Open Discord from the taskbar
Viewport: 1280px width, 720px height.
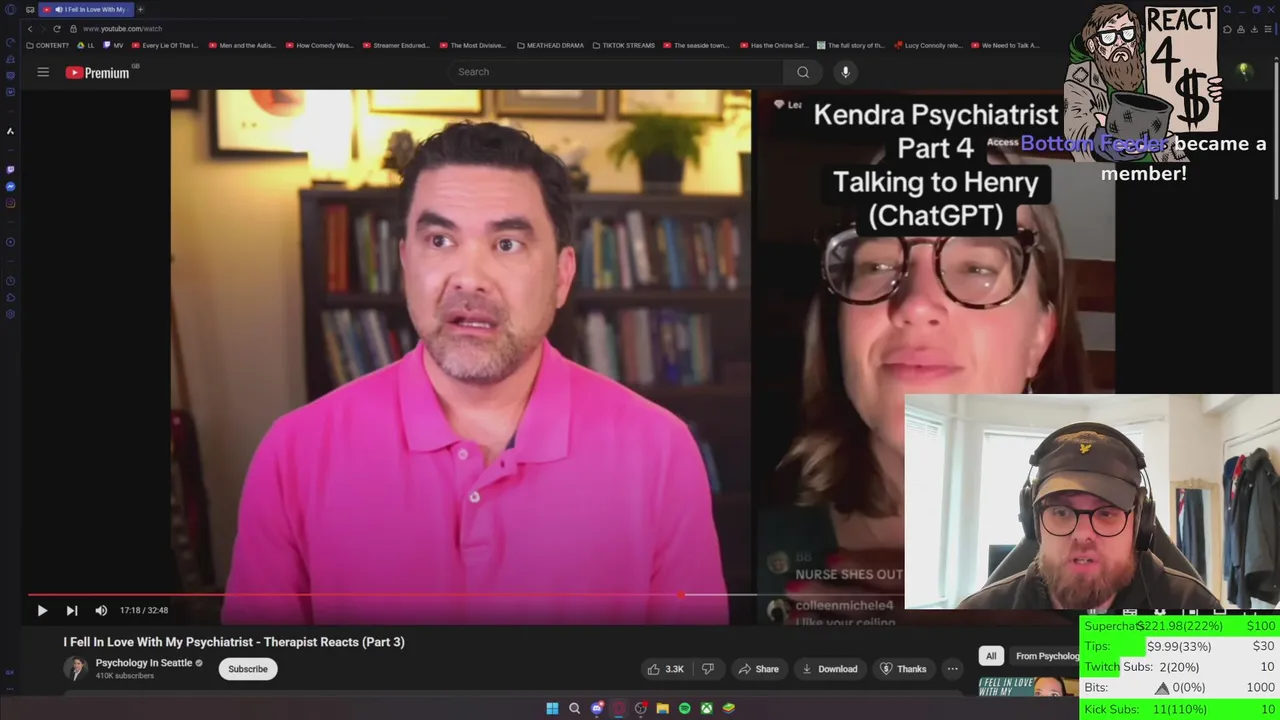(x=597, y=708)
